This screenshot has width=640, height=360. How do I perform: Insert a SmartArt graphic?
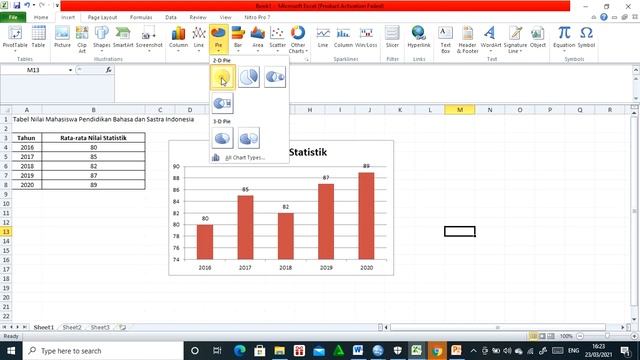point(123,37)
